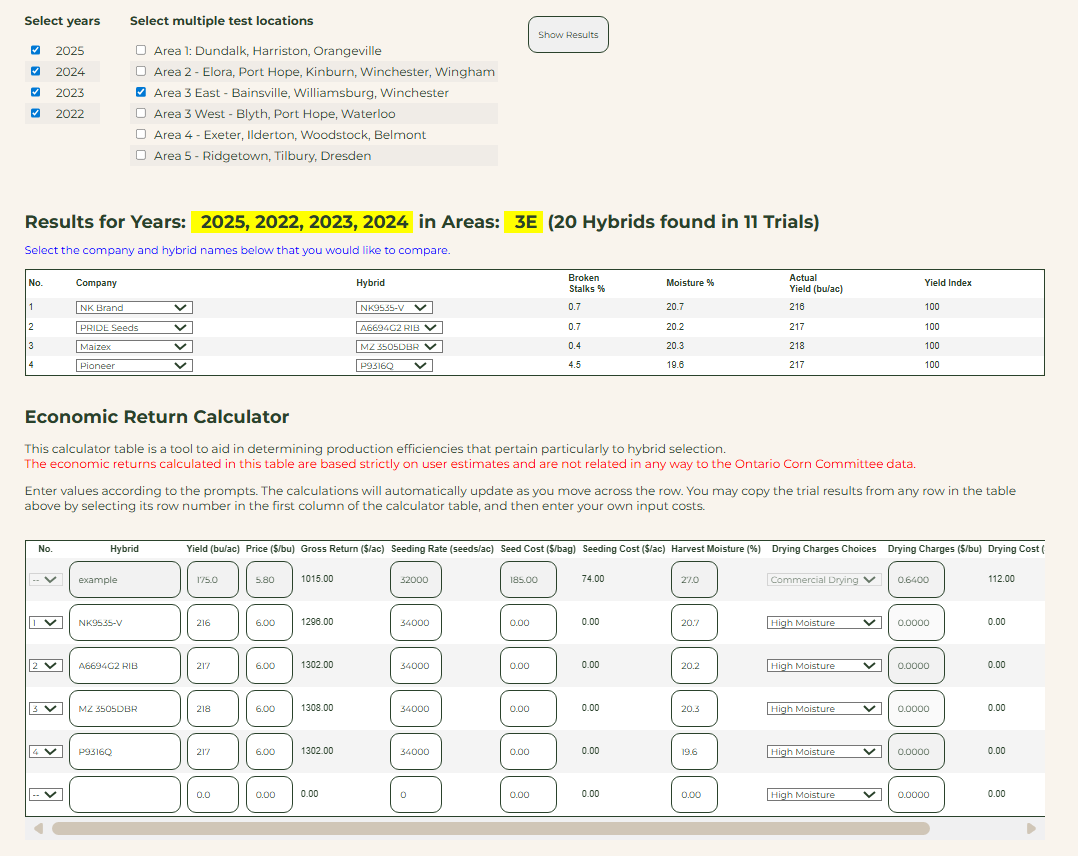Image resolution: width=1078 pixels, height=856 pixels.
Task: Click the yield field for P9316Q row
Action: click(x=212, y=752)
